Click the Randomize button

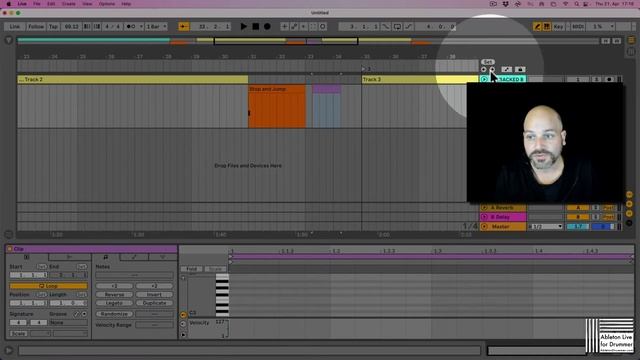[x=114, y=314]
